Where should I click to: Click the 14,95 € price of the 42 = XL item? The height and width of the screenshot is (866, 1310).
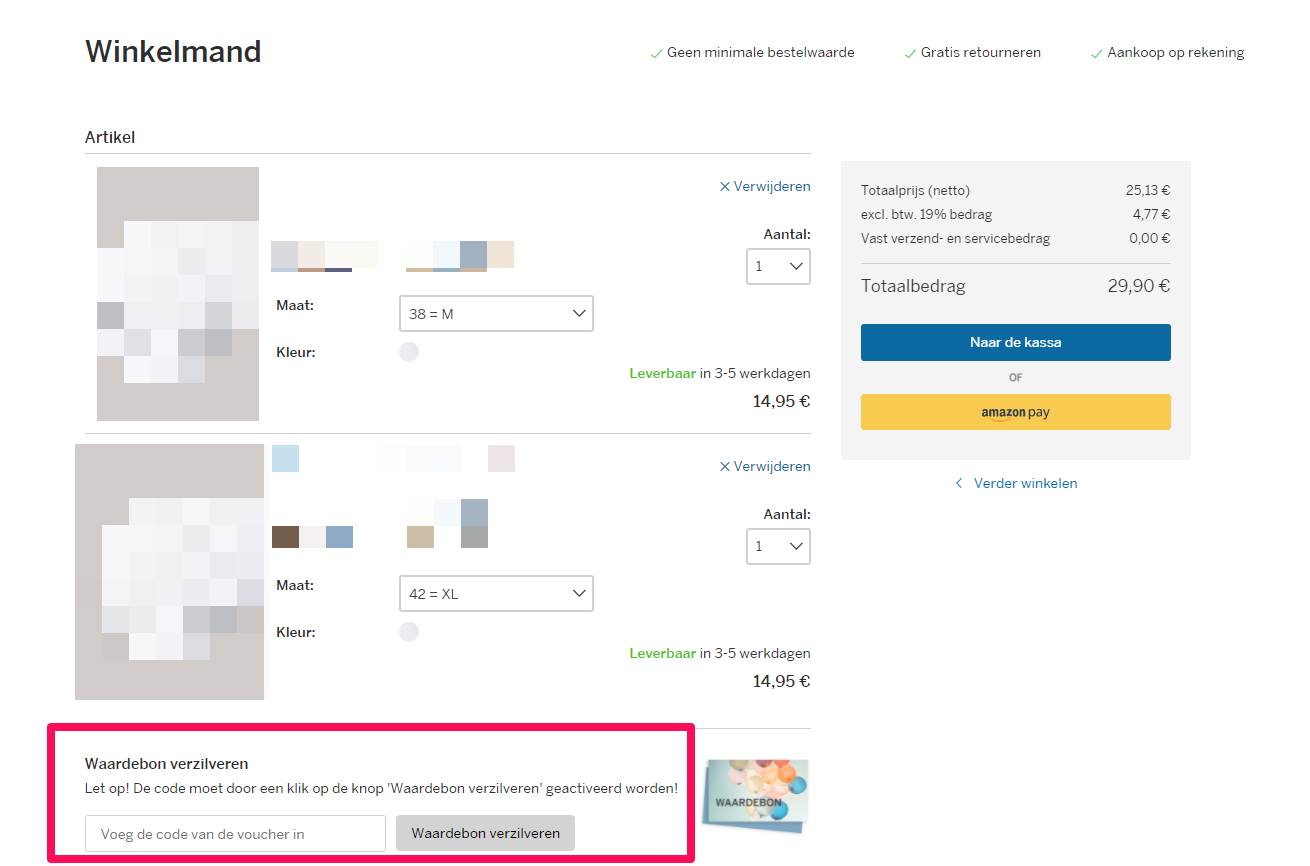[781, 681]
